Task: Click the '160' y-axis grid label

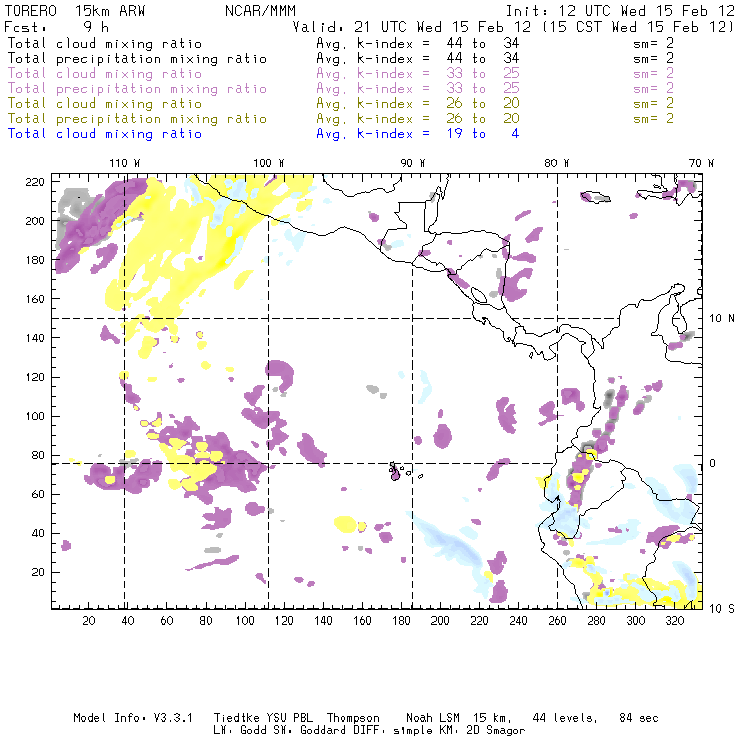Action: point(35,299)
